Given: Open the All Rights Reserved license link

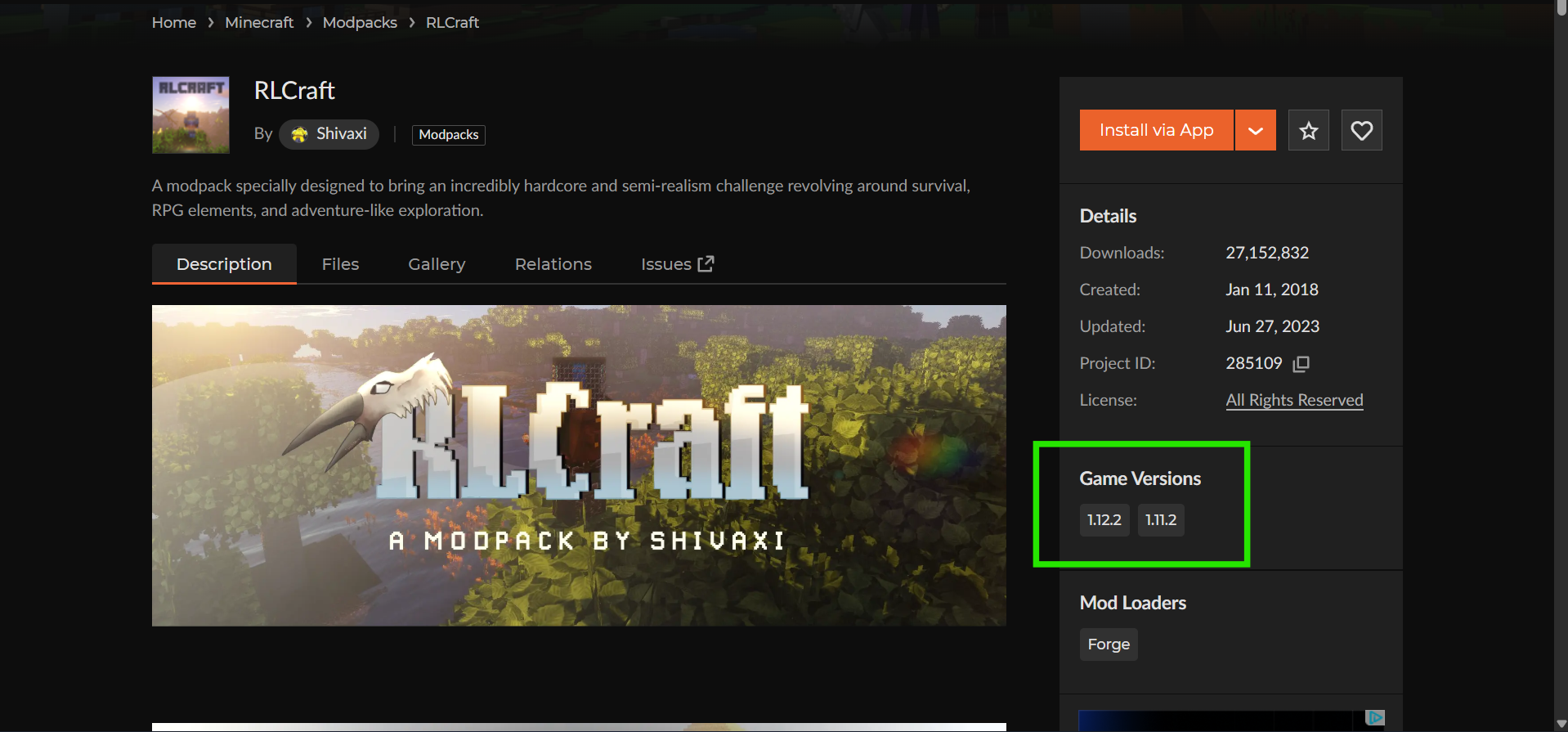Looking at the screenshot, I should 1294,400.
